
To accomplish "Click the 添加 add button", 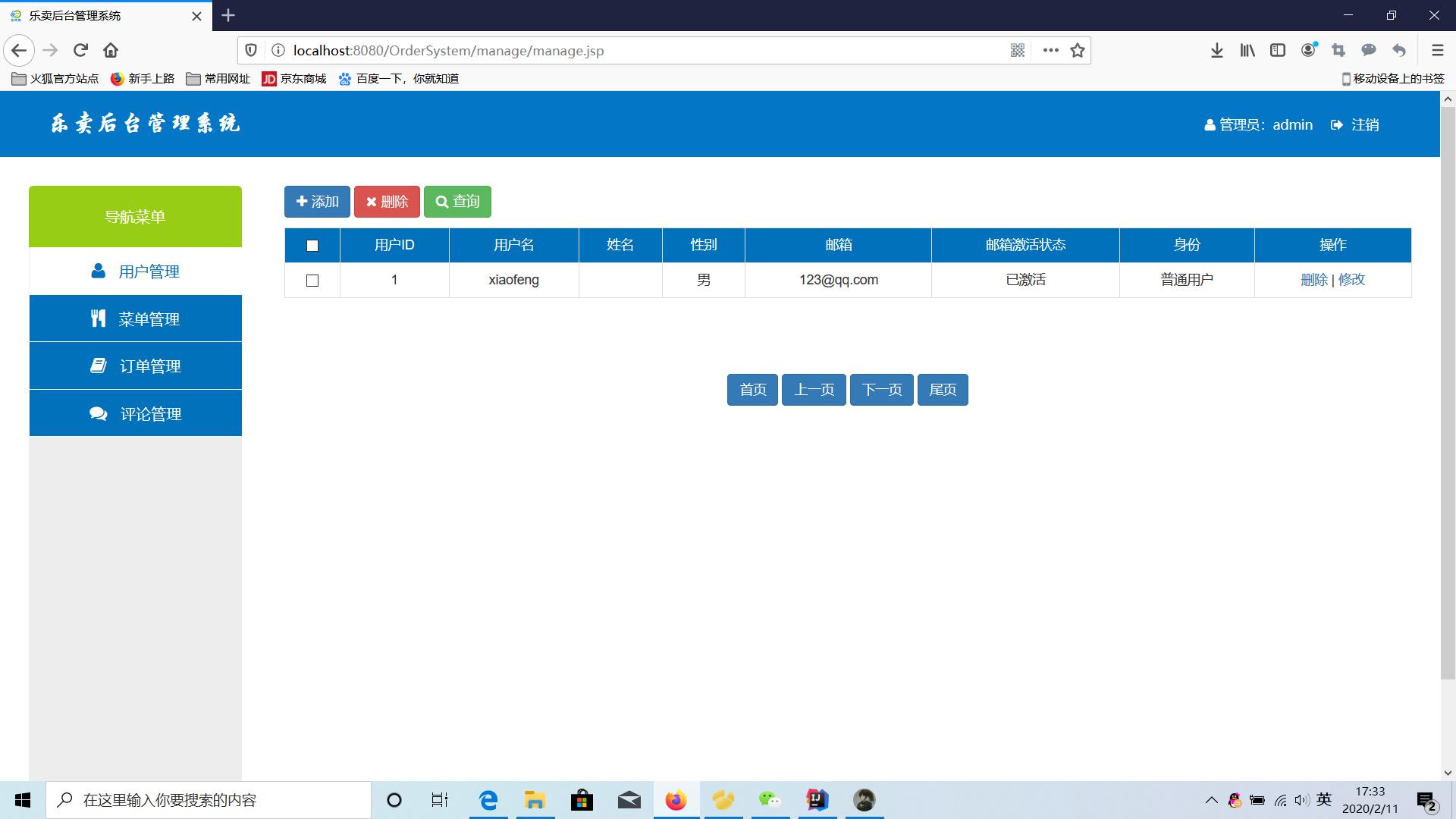I will point(316,202).
